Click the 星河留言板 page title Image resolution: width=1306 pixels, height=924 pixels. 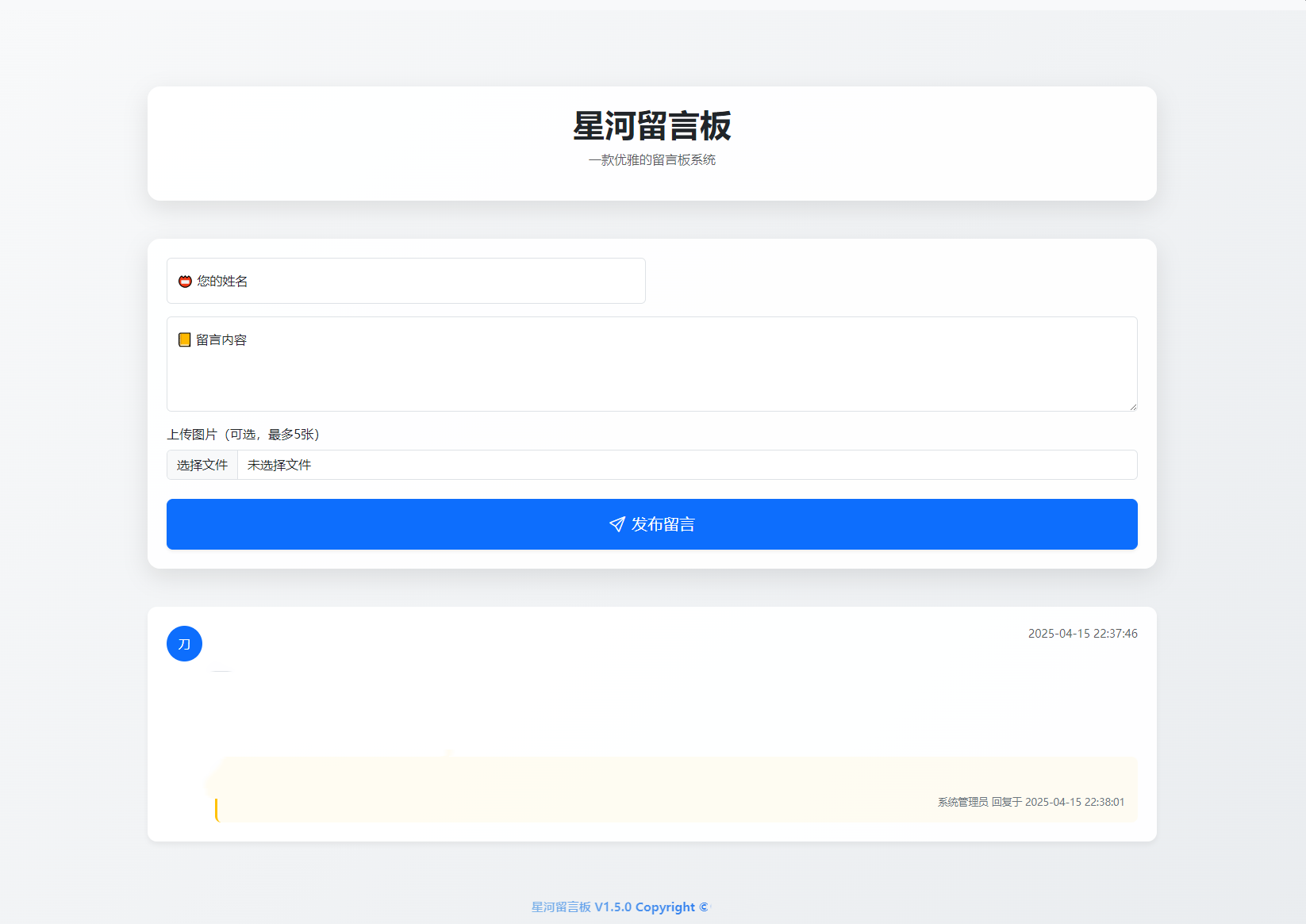tap(651, 127)
